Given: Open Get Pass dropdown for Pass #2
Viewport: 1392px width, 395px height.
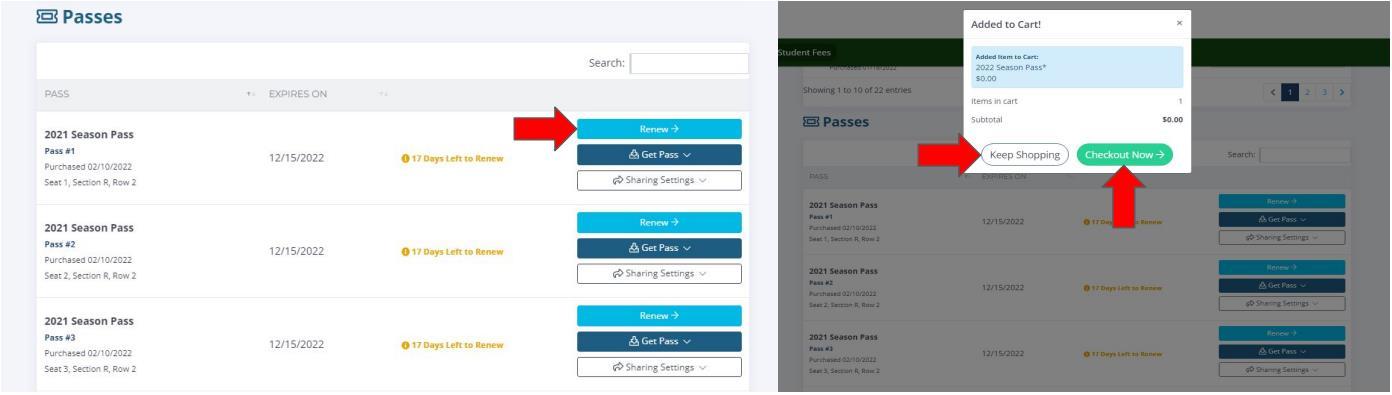Looking at the screenshot, I should coord(659,248).
